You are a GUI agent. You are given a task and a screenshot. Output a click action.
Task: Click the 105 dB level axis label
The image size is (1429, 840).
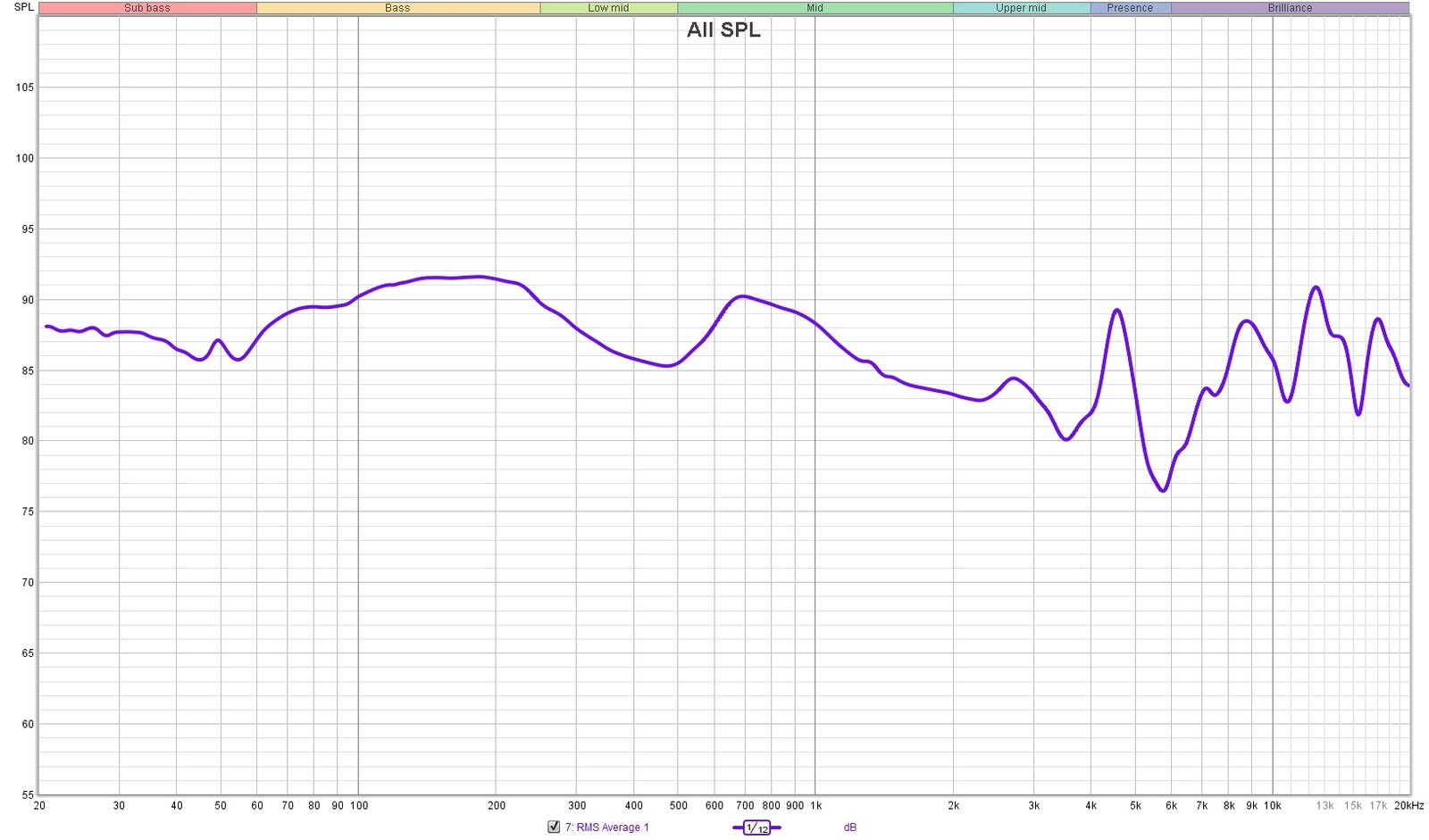(x=25, y=87)
